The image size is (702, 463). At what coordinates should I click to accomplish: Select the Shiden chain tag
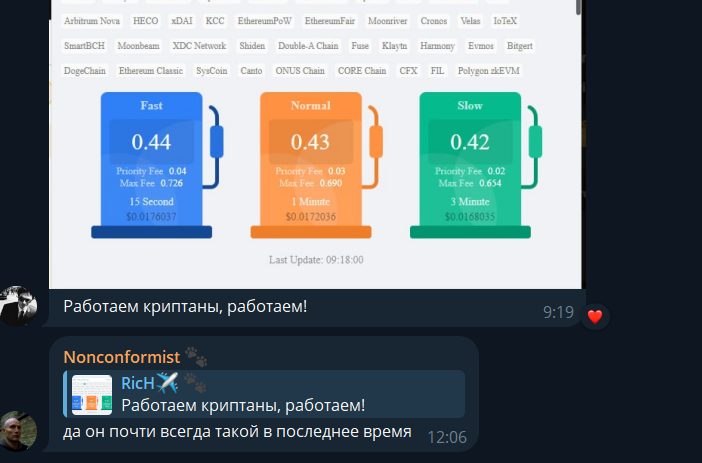point(252,46)
